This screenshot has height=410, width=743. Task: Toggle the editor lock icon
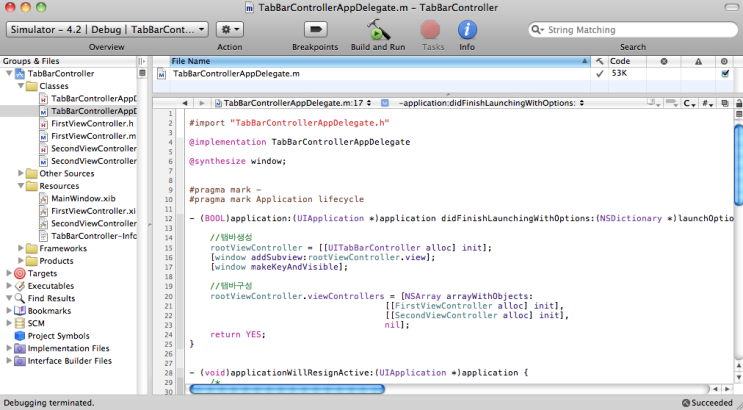click(738, 103)
